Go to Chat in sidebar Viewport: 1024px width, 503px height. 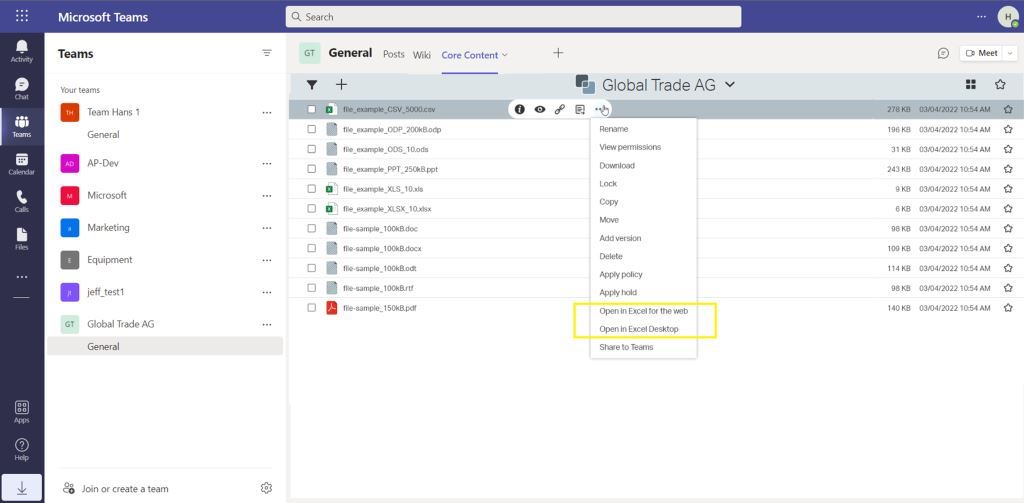22,89
